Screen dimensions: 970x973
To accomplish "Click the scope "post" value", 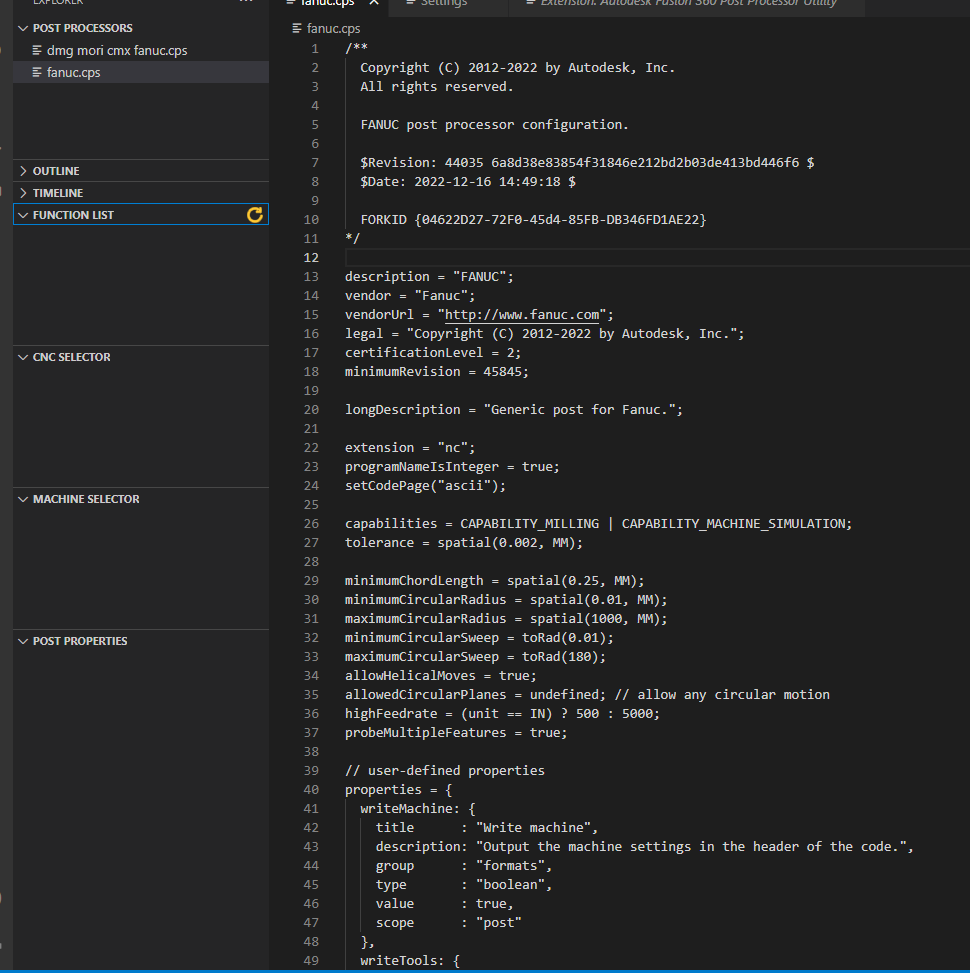I will (499, 923).
